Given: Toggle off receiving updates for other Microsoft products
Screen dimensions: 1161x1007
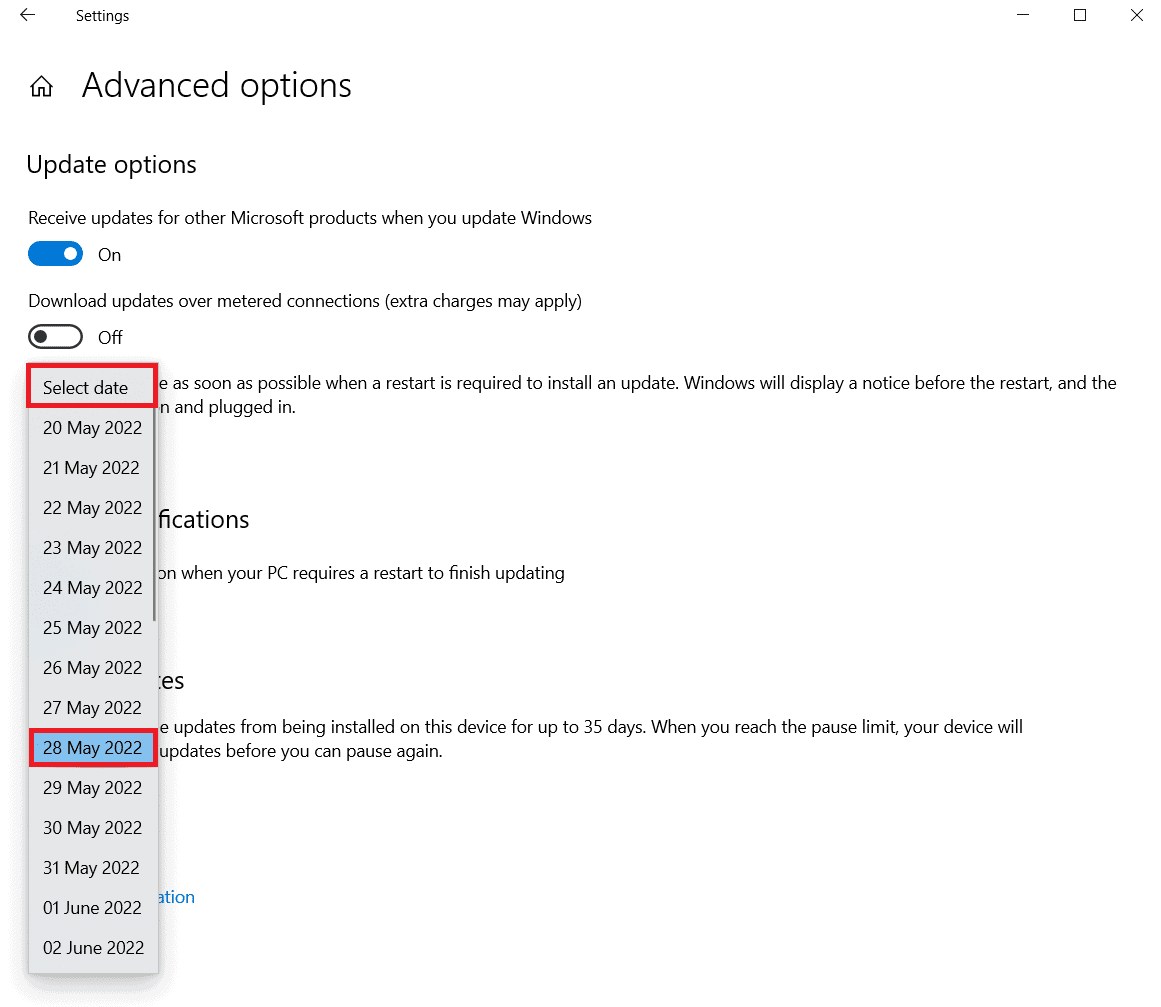Looking at the screenshot, I should [x=55, y=253].
